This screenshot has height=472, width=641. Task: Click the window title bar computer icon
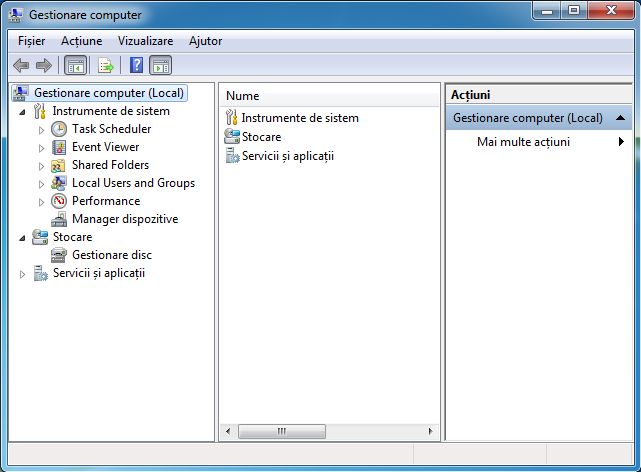pyautogui.click(x=16, y=15)
